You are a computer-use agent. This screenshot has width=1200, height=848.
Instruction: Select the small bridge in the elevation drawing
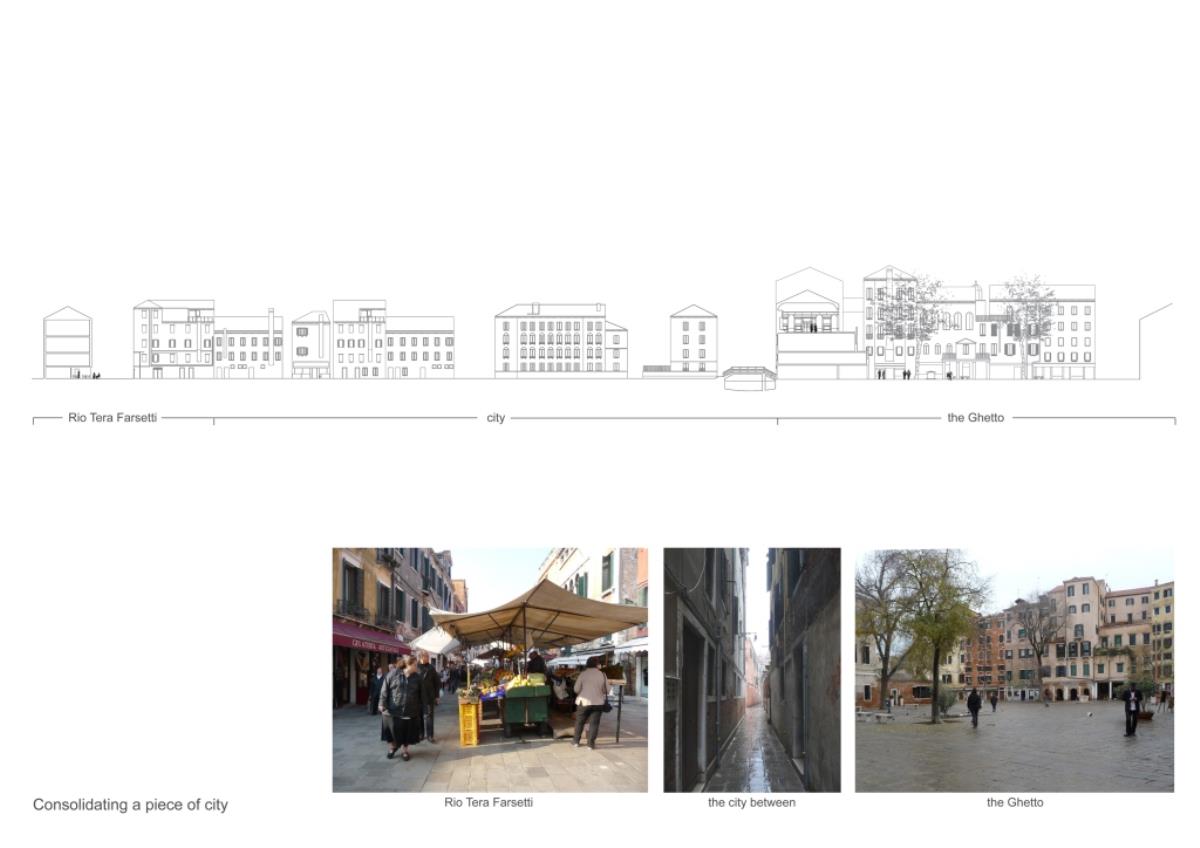click(x=749, y=377)
